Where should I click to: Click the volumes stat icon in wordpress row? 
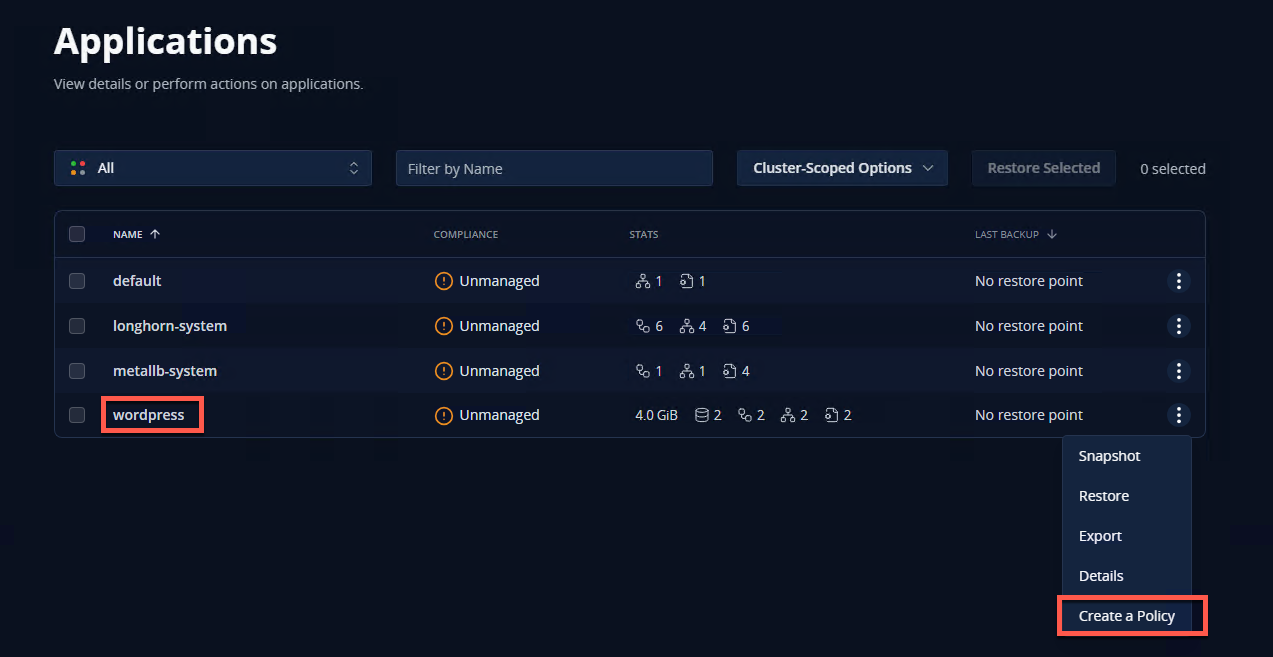[702, 415]
